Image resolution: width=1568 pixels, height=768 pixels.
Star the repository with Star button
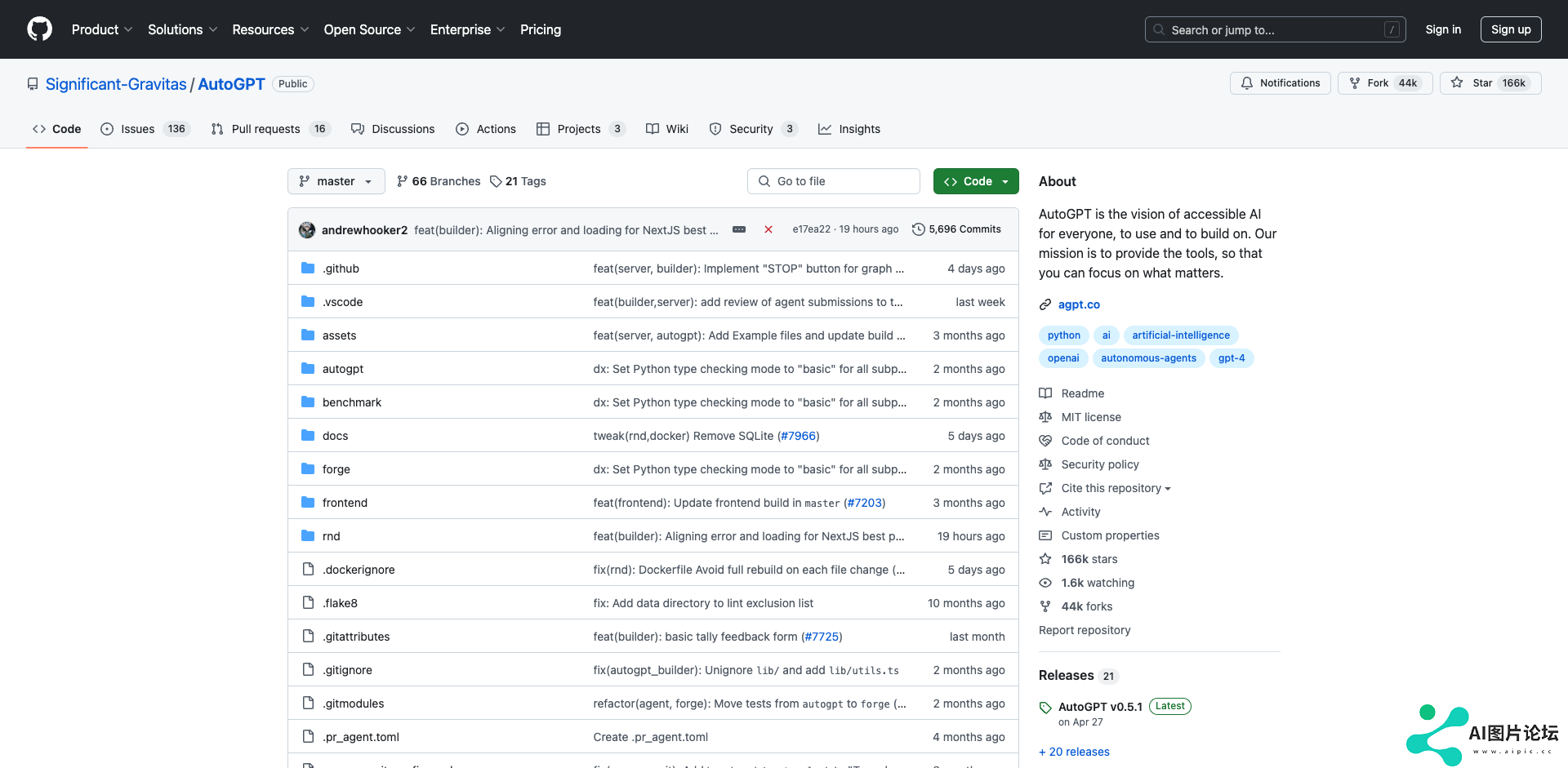point(1490,83)
